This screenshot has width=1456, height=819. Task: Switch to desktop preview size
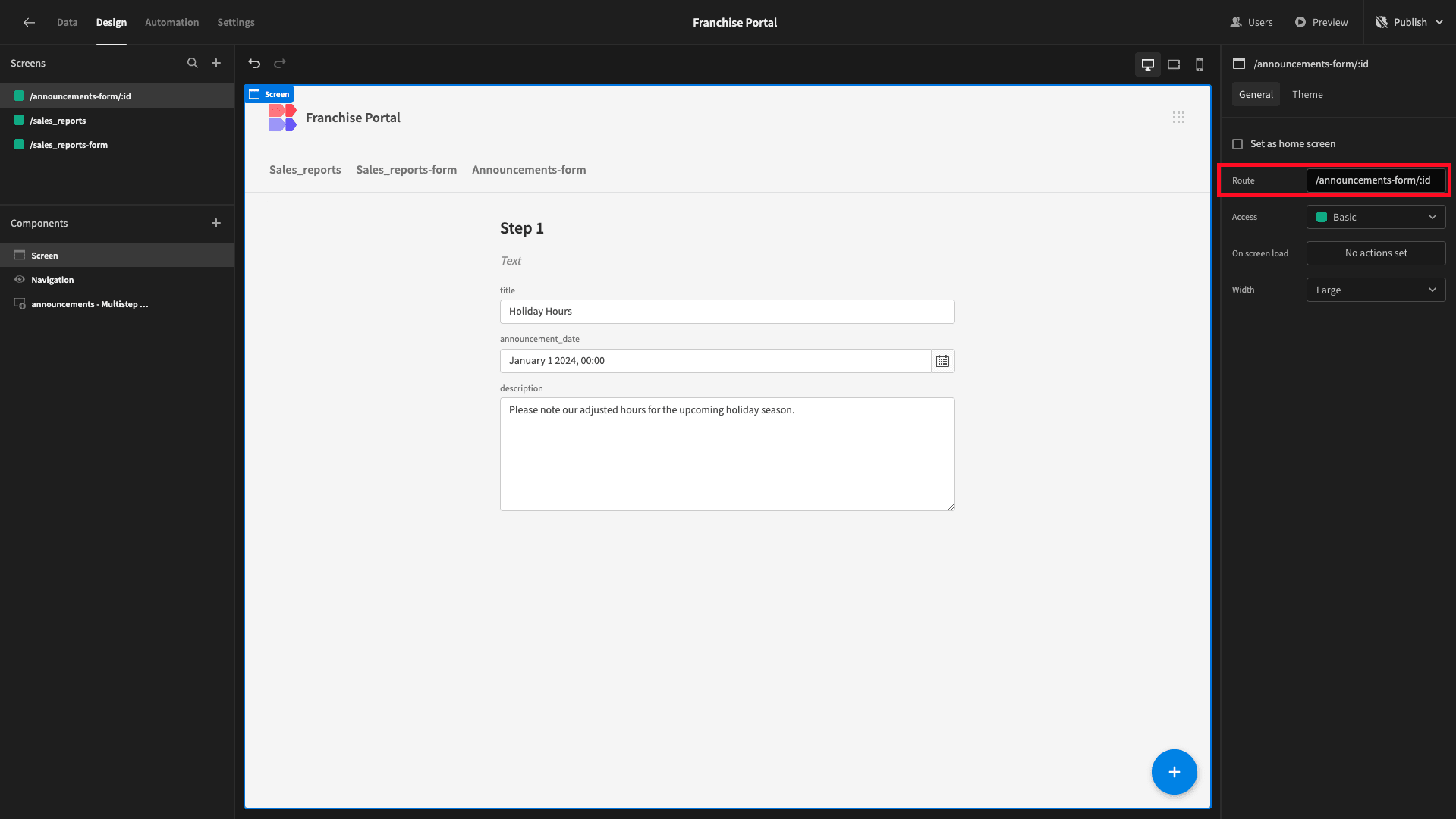coord(1148,64)
